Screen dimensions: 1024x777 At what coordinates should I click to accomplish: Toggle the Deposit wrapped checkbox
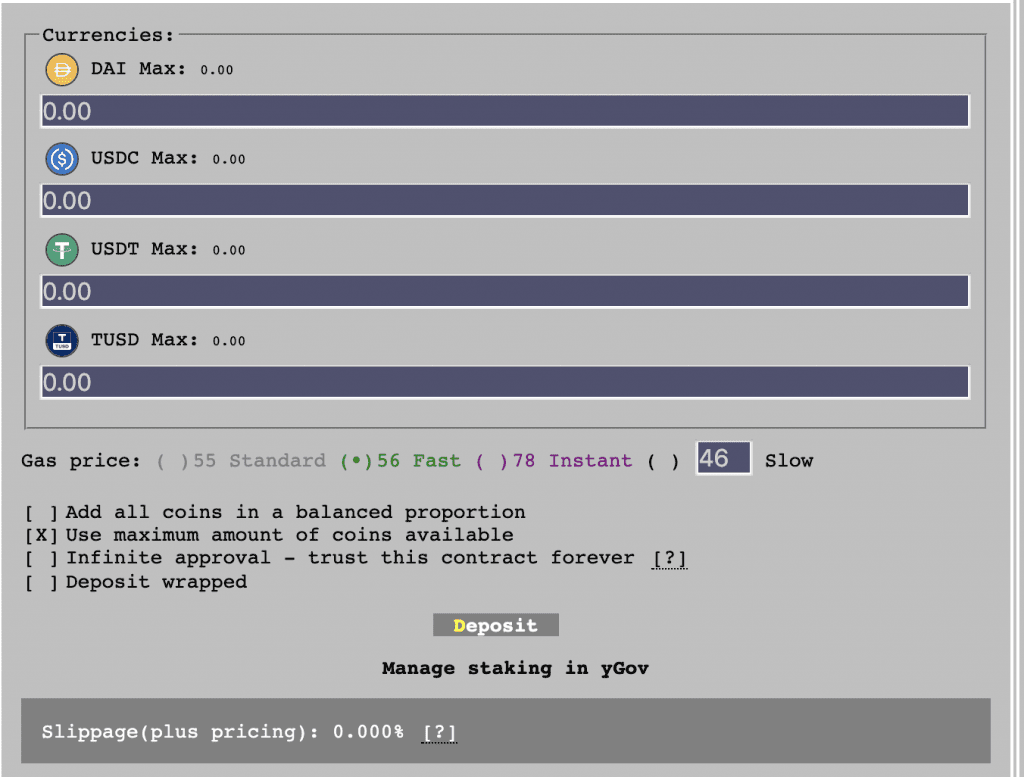42,582
